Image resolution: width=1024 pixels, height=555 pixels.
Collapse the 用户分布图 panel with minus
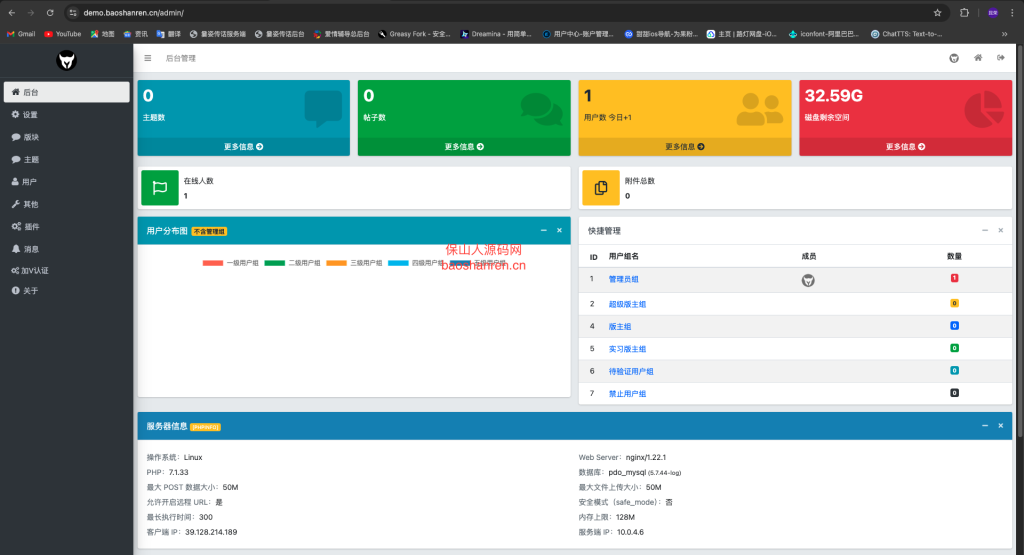543,230
